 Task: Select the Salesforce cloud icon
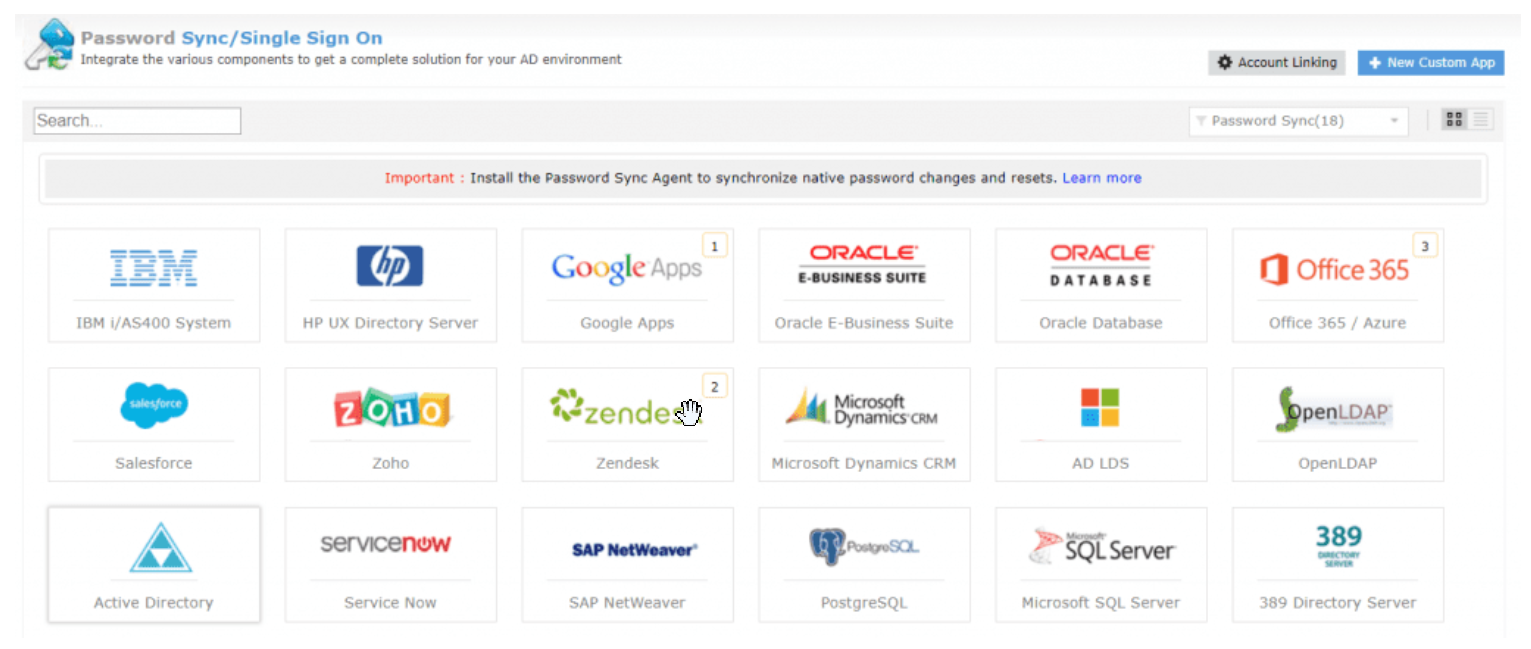tap(153, 405)
